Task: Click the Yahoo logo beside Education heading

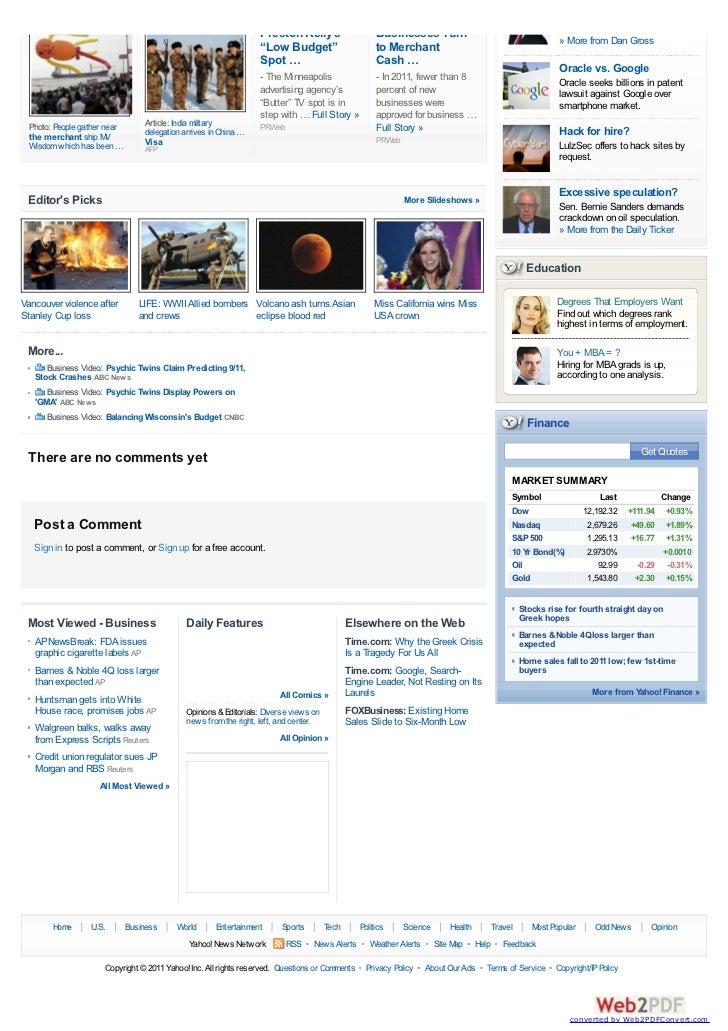Action: pyautogui.click(x=511, y=268)
